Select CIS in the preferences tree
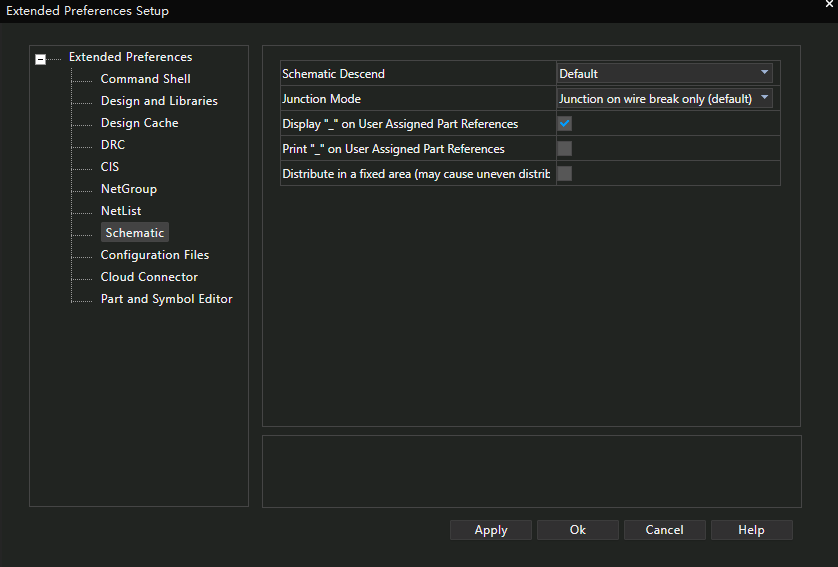The height and width of the screenshot is (567, 838). point(110,167)
